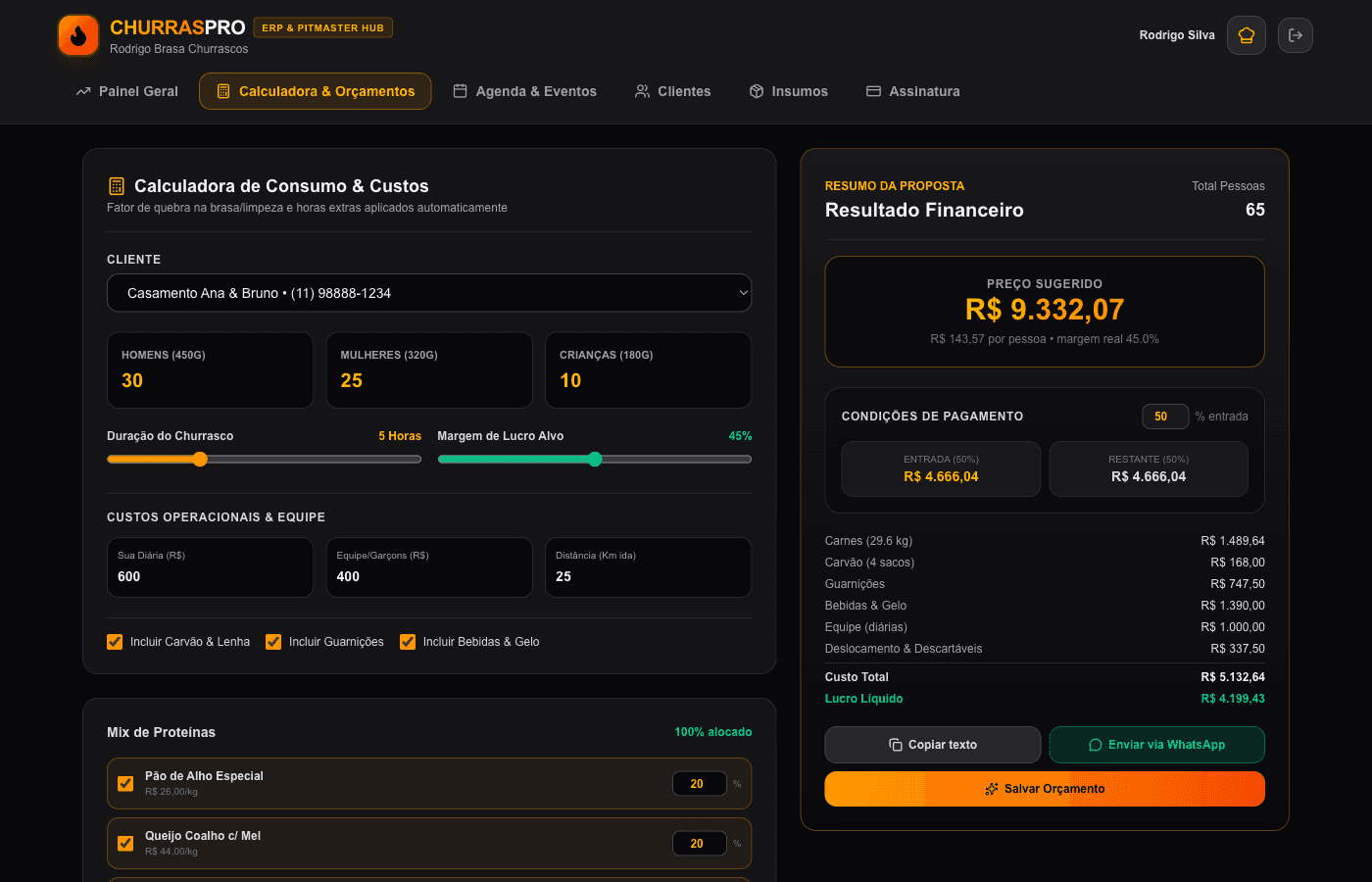Click Pão de Alho percentage field
The image size is (1372, 882).
[x=700, y=784]
